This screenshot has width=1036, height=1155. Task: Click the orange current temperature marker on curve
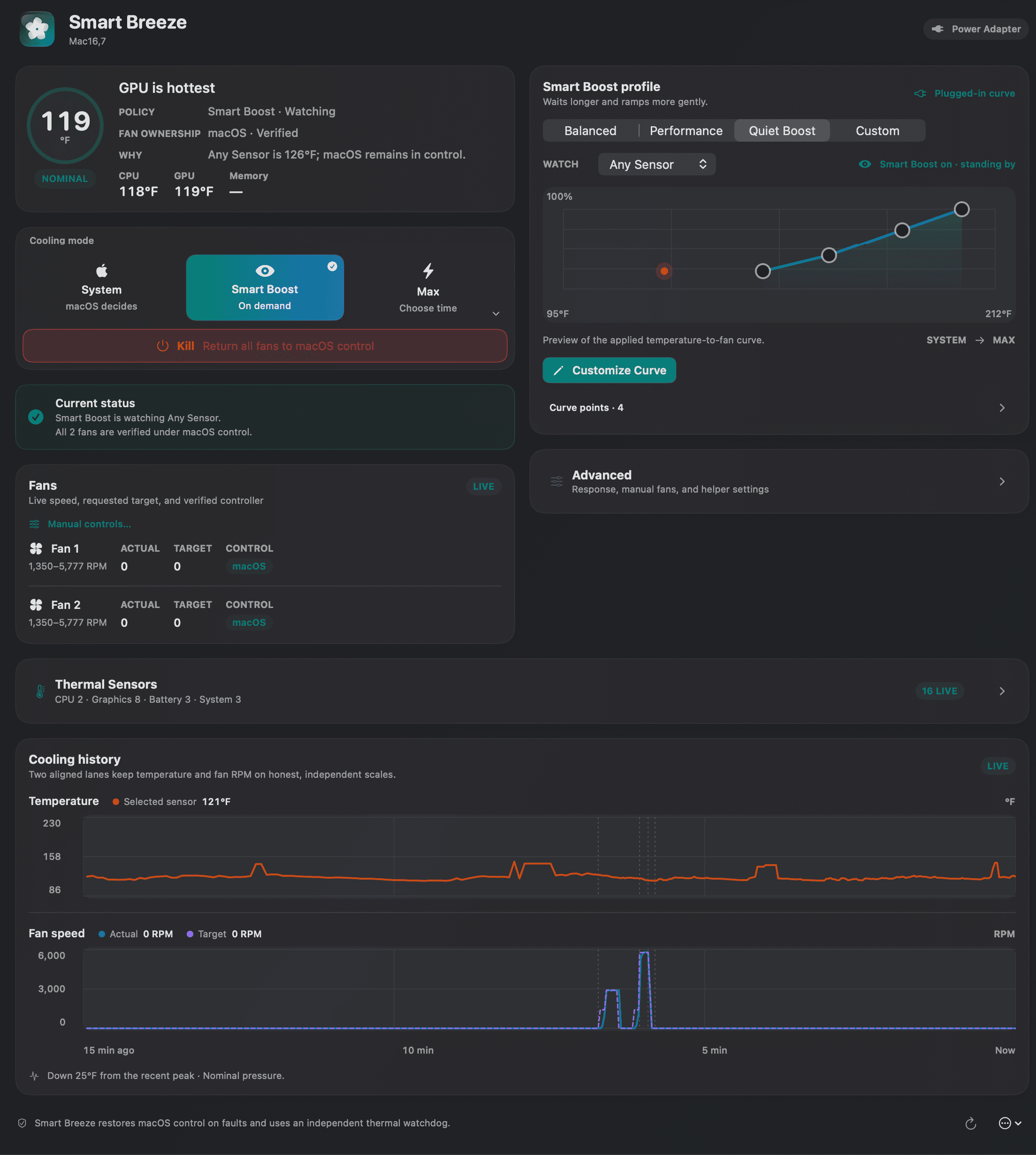click(x=664, y=271)
